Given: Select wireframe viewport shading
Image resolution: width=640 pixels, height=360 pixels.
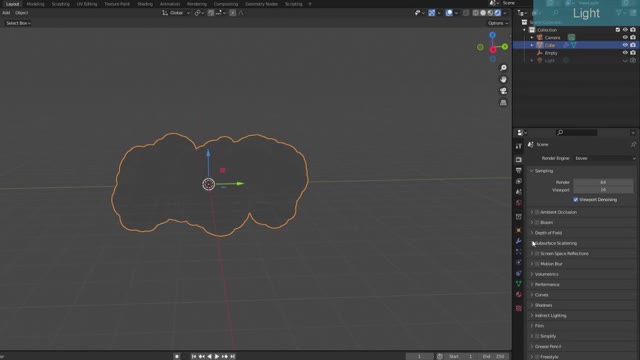Looking at the screenshot, I should tap(476, 13).
